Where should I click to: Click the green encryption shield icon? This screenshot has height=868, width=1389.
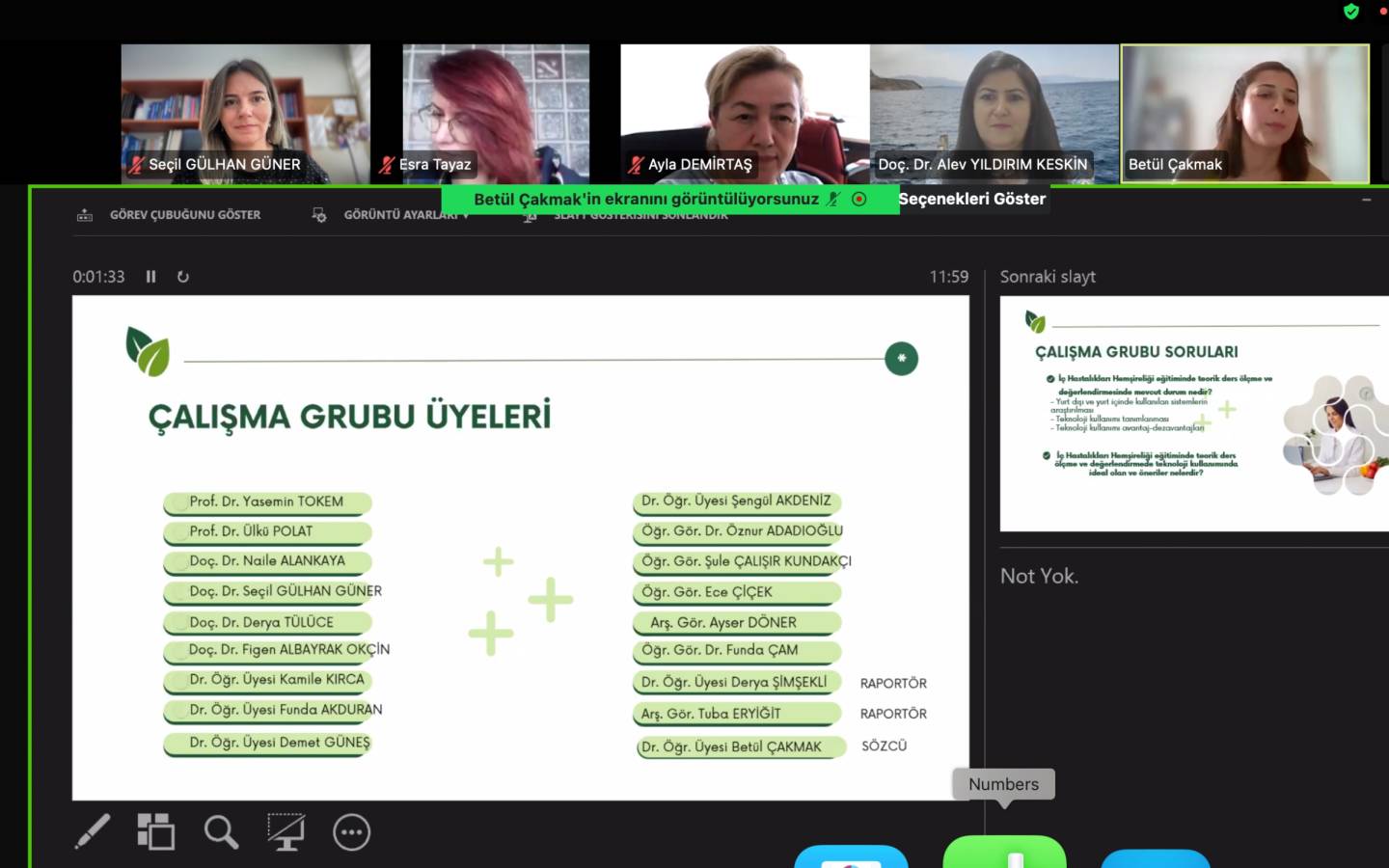1350,12
